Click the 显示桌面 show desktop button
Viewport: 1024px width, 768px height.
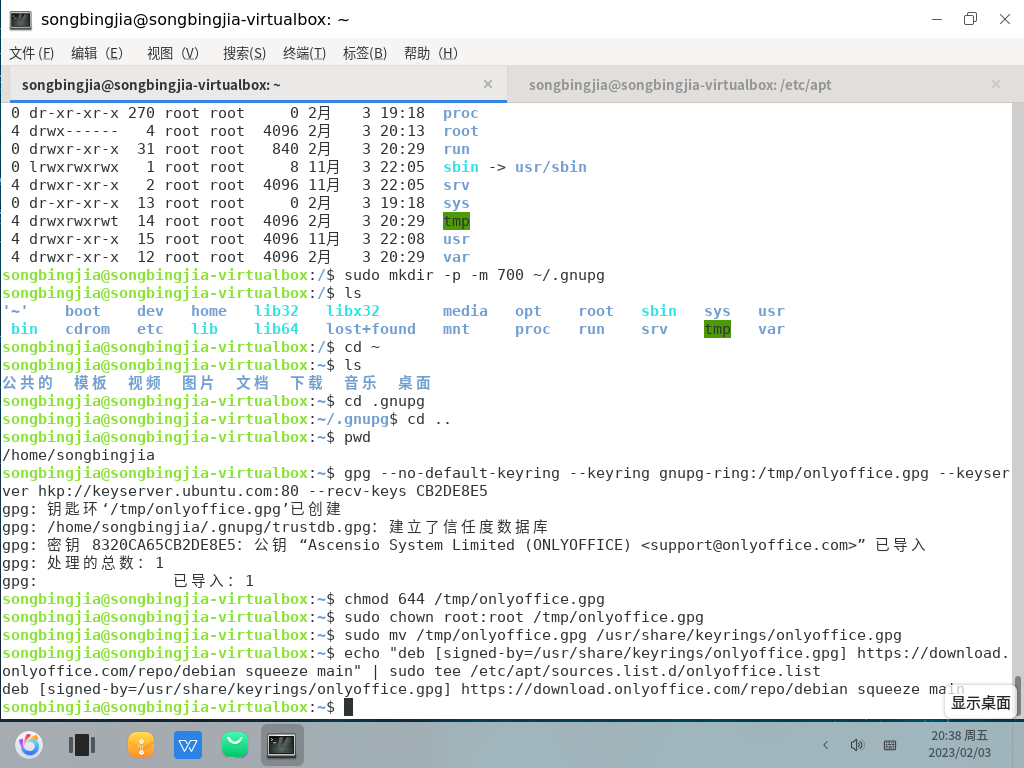(980, 703)
